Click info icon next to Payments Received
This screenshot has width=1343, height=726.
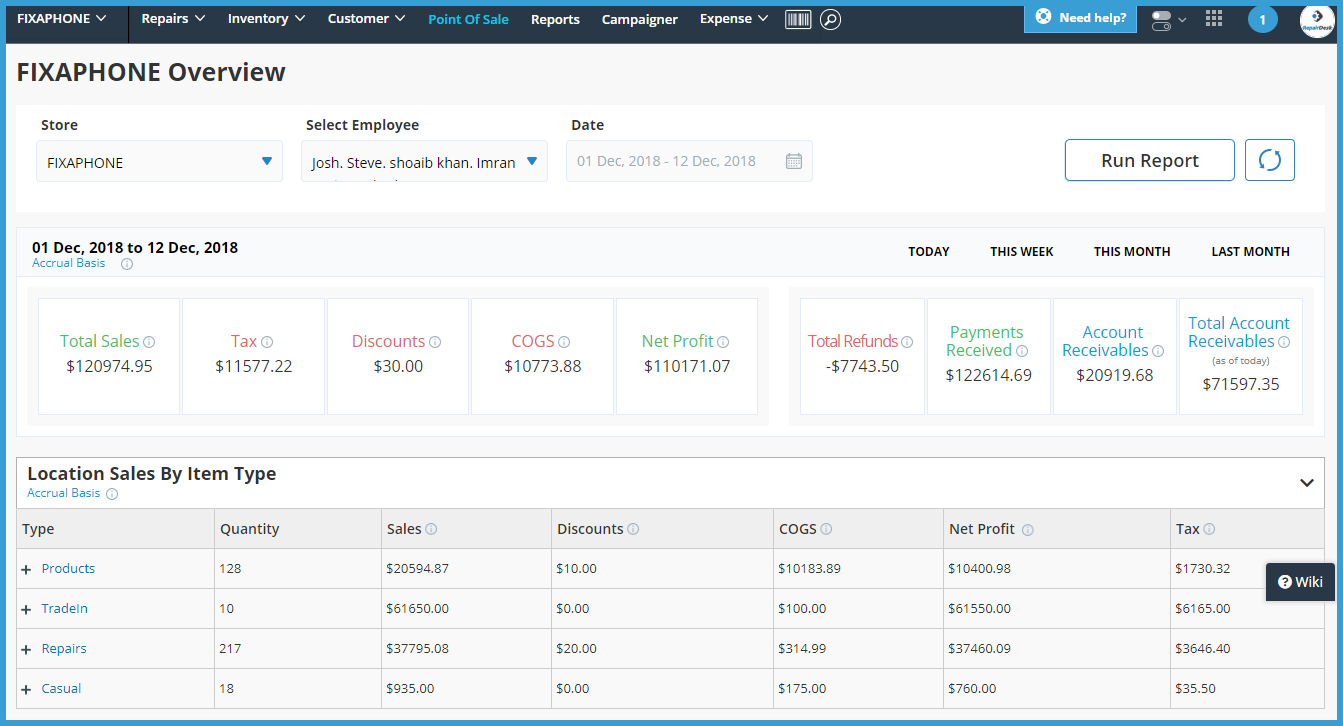tap(1022, 351)
